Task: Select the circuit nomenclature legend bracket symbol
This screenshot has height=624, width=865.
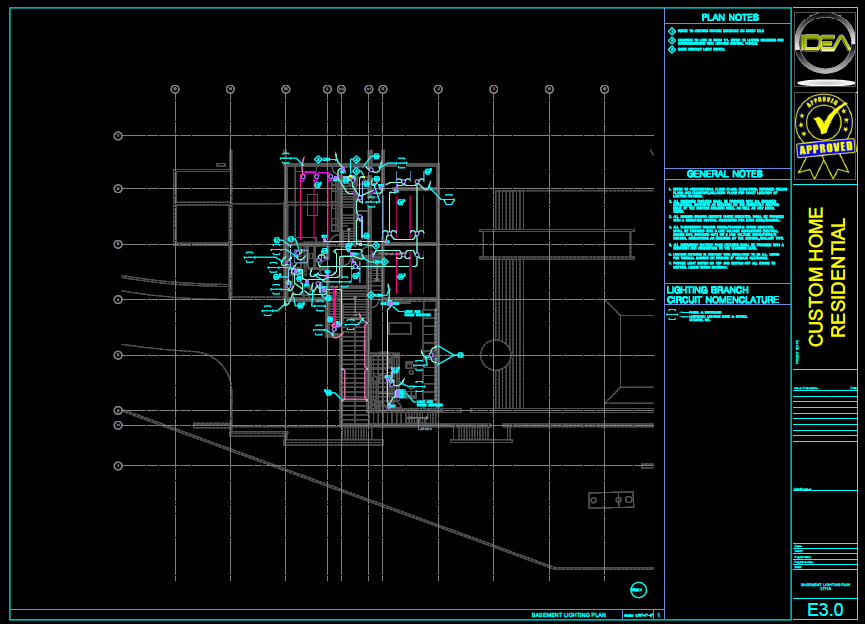Action: coord(672,315)
